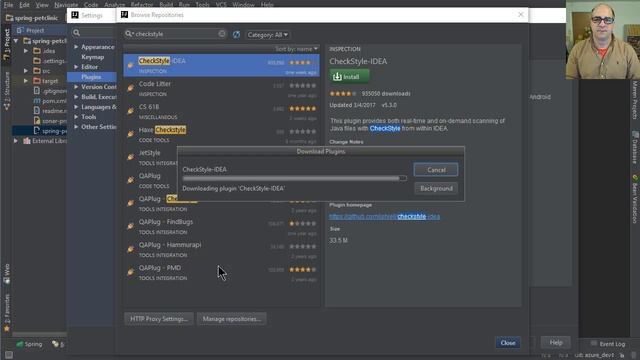Screen dimensions: 640x360
Task: Expand the target folder in project tree
Action: 26,81
